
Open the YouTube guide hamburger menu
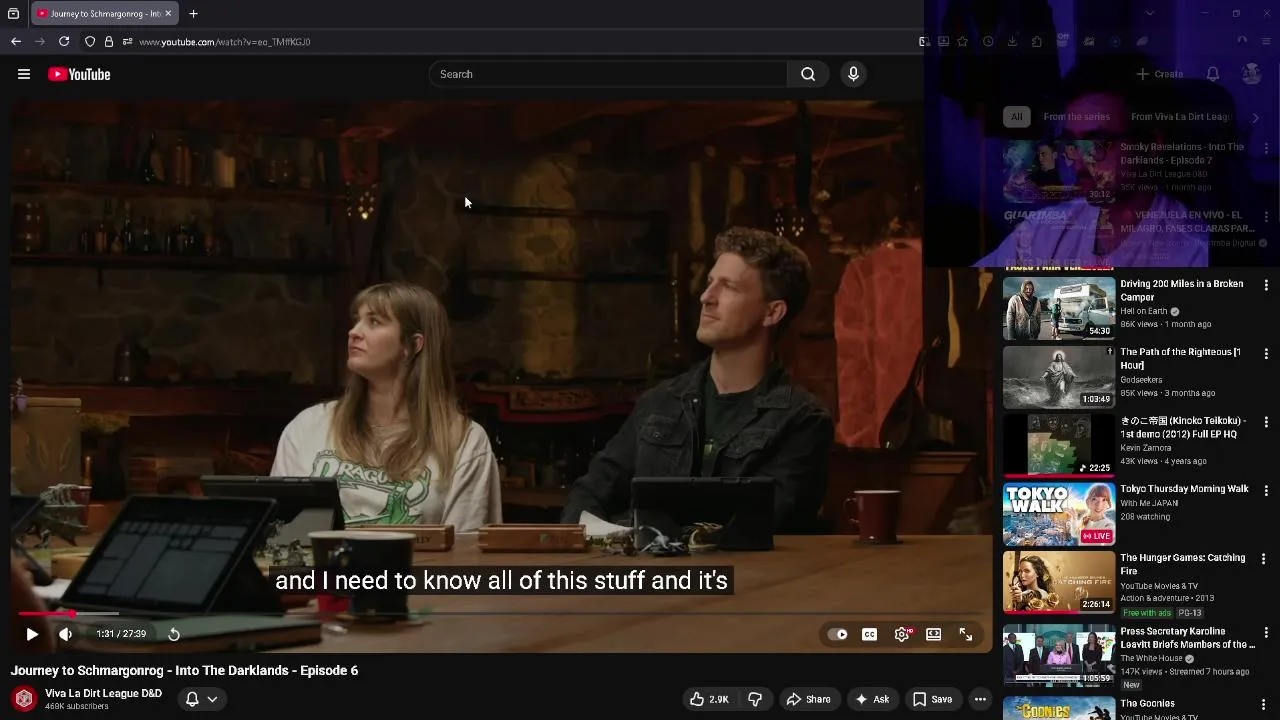[24, 74]
